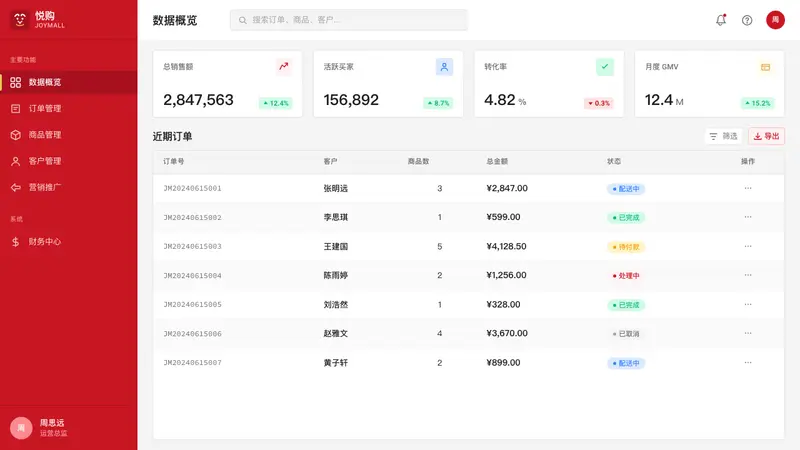Click the active buyers person icon
This screenshot has height=450, width=800.
click(x=444, y=66)
